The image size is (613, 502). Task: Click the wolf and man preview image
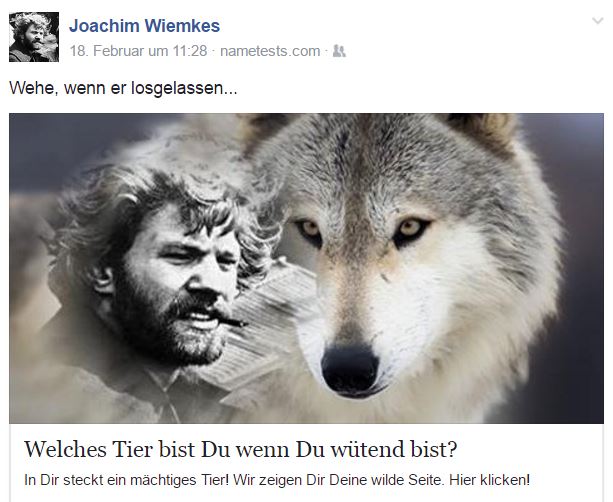pos(306,268)
